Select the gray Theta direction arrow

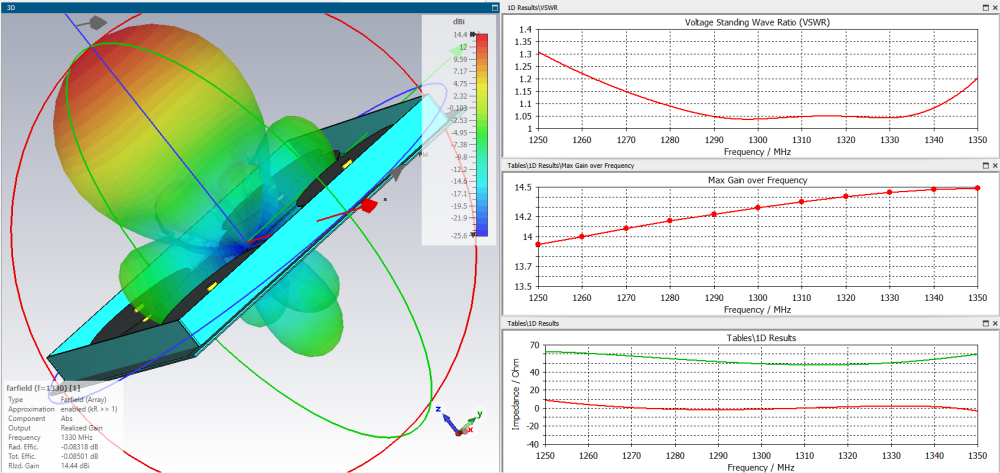[96, 23]
